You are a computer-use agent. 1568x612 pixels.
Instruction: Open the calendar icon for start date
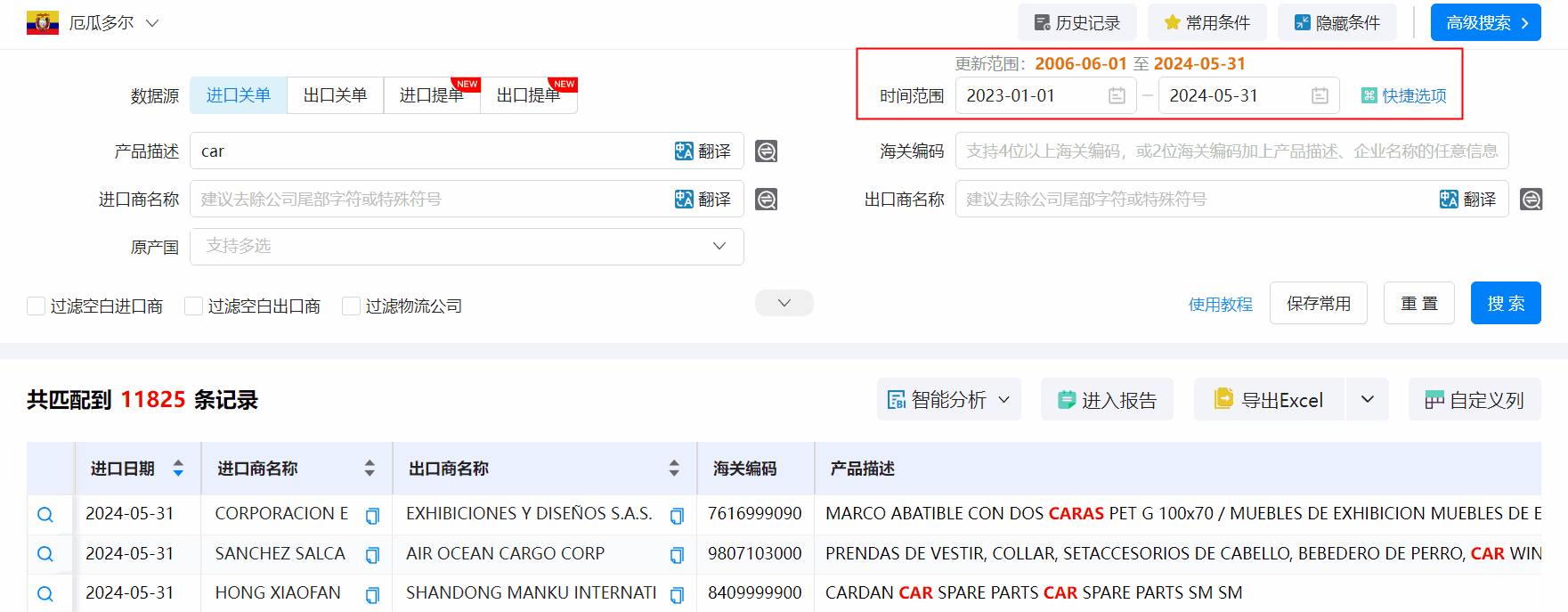[x=1117, y=95]
